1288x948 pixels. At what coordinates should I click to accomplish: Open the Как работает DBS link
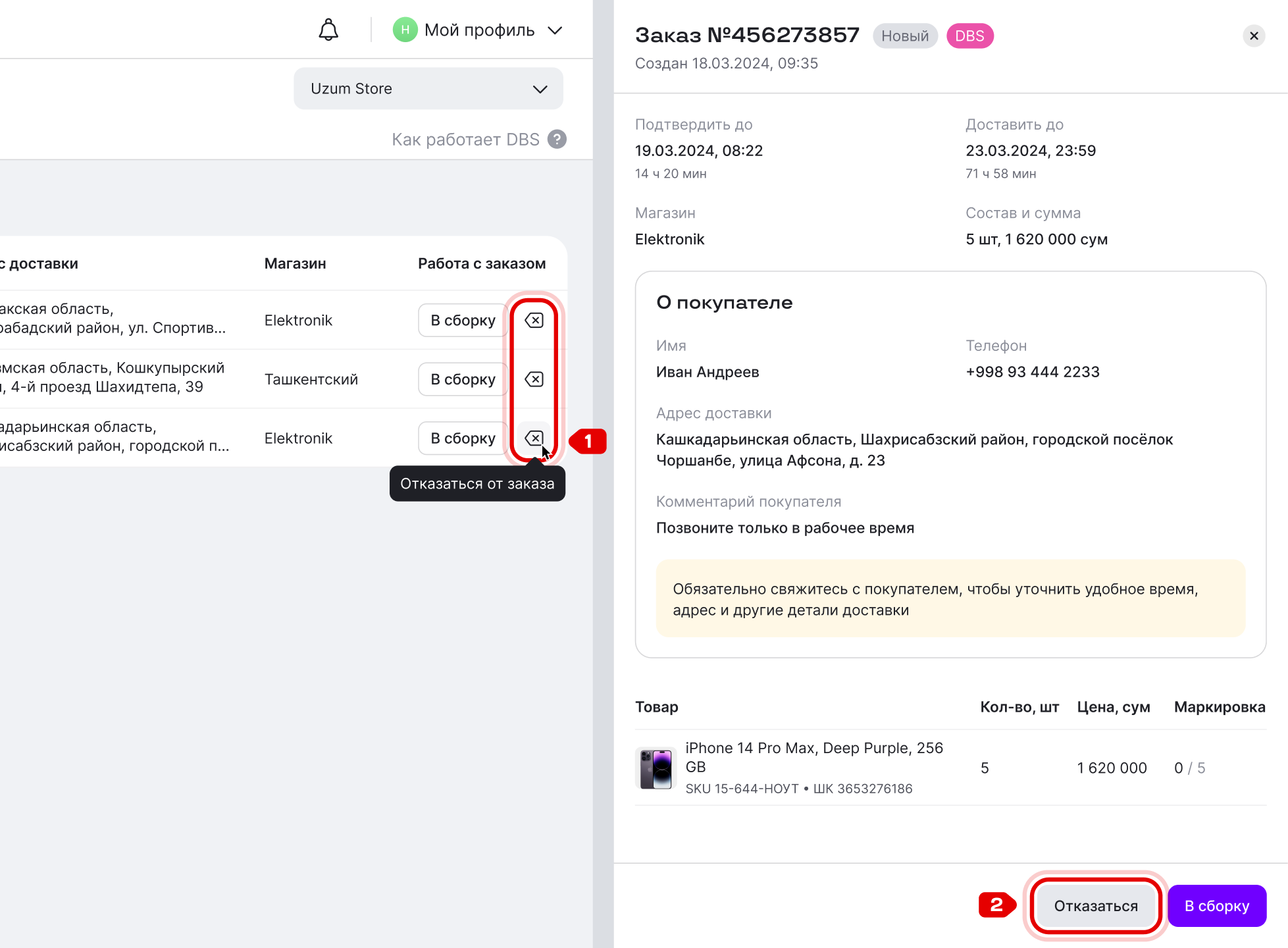pos(465,140)
